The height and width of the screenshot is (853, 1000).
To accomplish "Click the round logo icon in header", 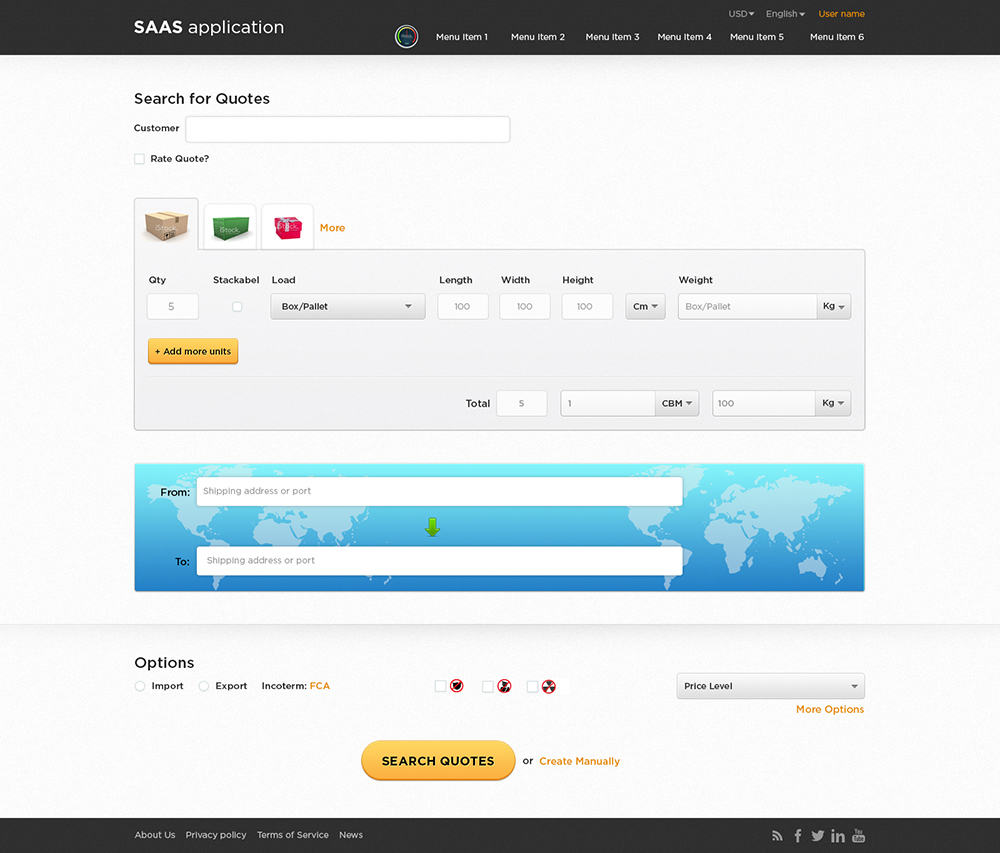I will [x=406, y=36].
